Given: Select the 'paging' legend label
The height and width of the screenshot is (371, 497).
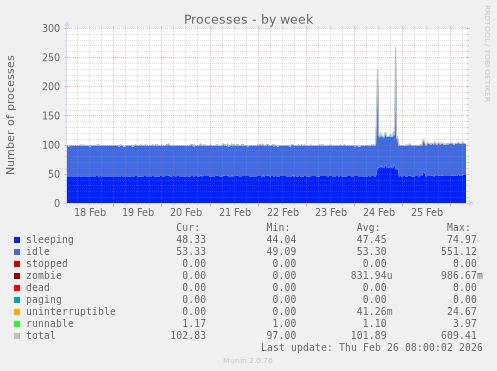Looking at the screenshot, I should click(x=44, y=300).
